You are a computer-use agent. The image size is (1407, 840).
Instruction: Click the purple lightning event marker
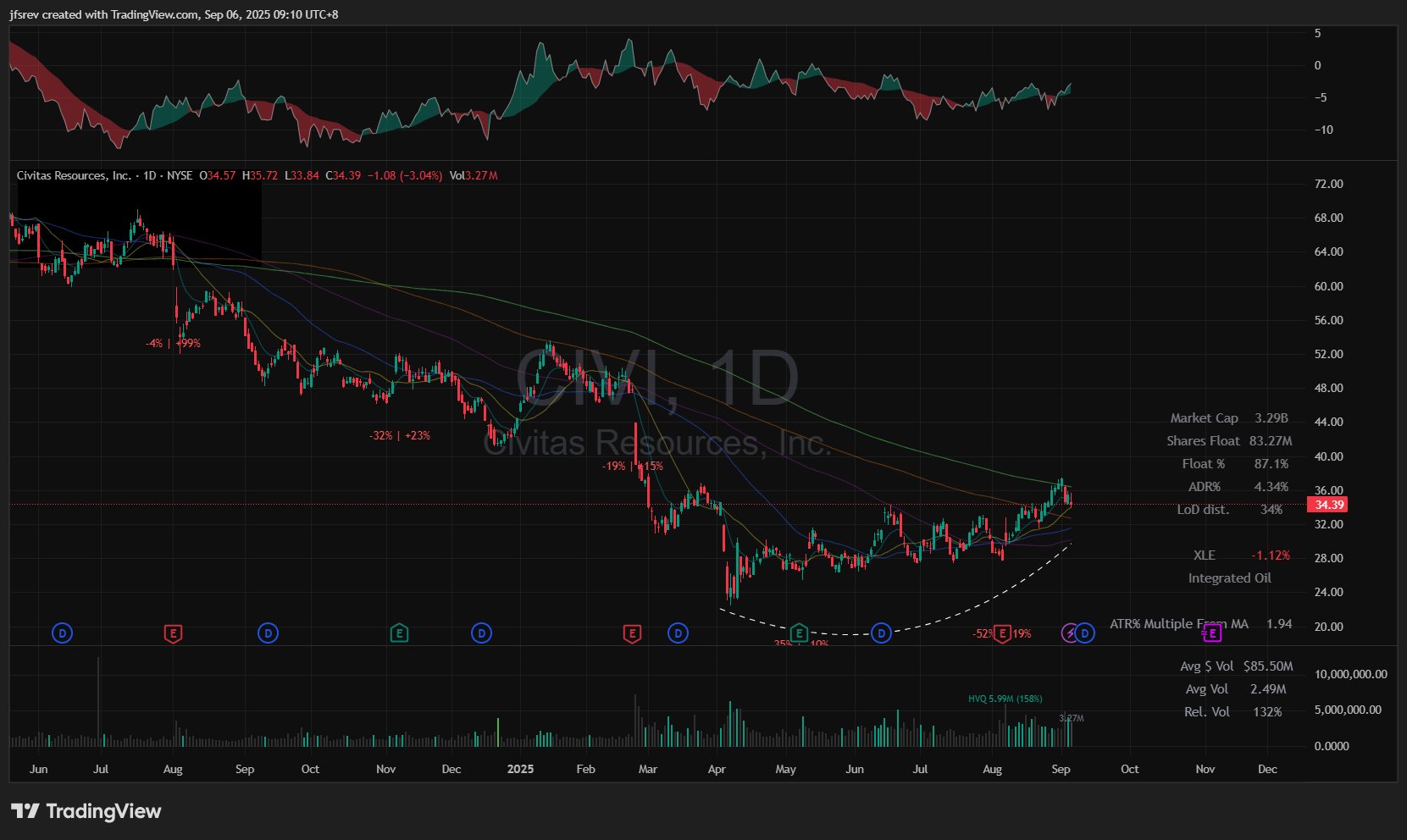tap(1070, 633)
